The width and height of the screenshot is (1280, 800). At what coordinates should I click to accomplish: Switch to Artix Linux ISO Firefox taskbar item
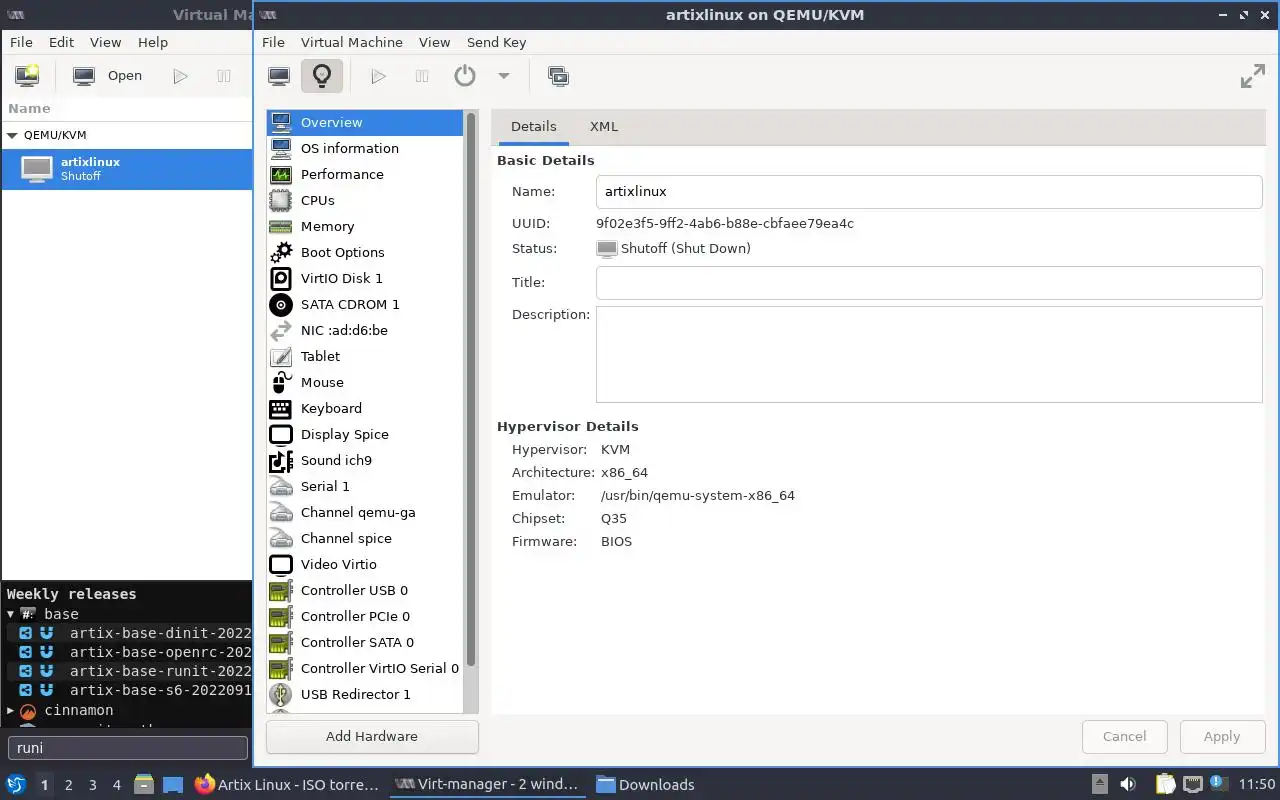288,785
